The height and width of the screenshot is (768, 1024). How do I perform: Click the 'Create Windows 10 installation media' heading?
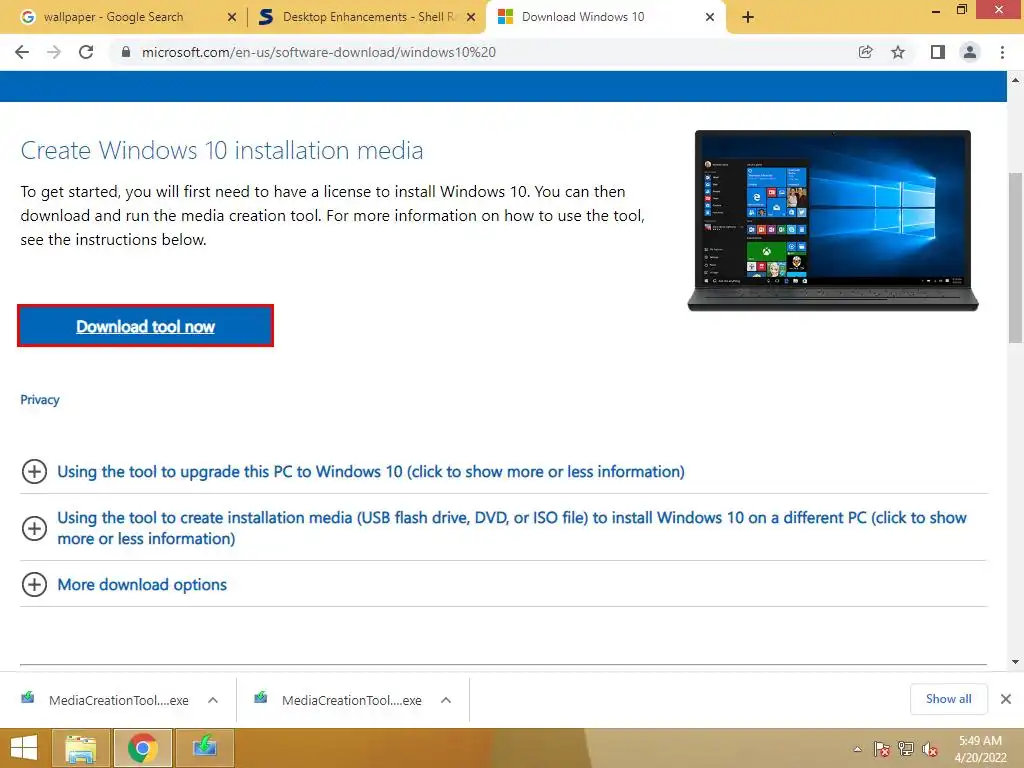(221, 150)
